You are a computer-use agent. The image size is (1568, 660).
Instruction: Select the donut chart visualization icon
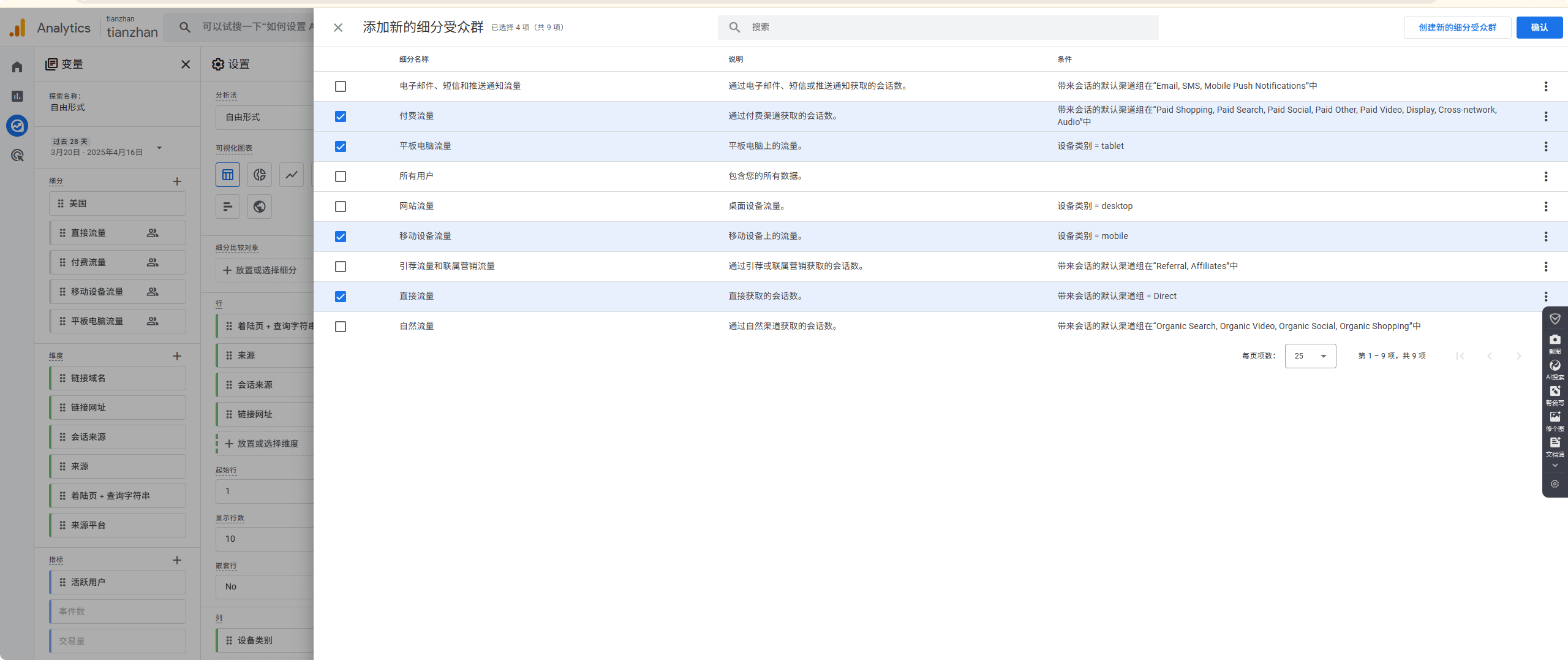pyautogui.click(x=260, y=175)
